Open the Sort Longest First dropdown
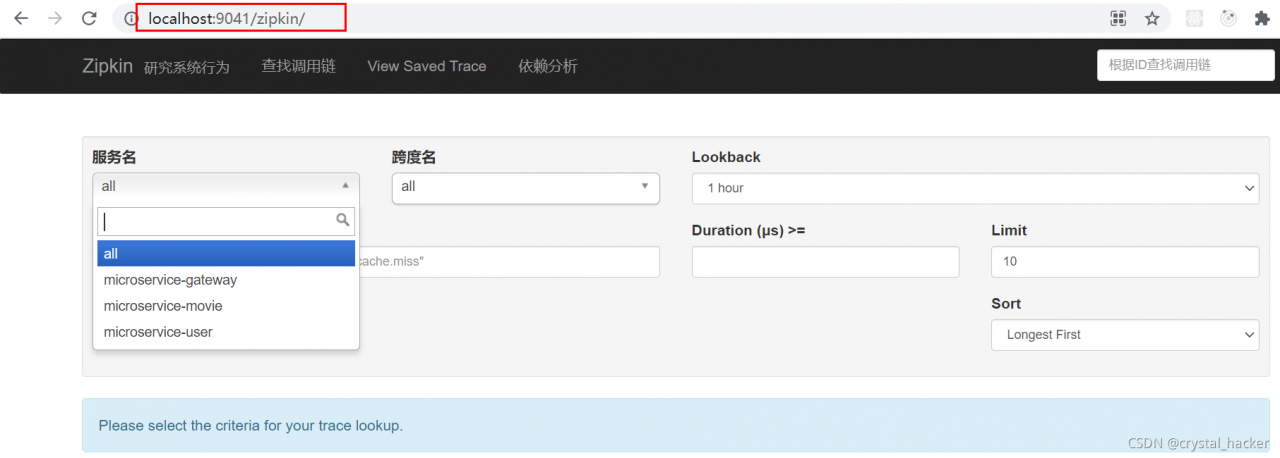 point(1125,335)
